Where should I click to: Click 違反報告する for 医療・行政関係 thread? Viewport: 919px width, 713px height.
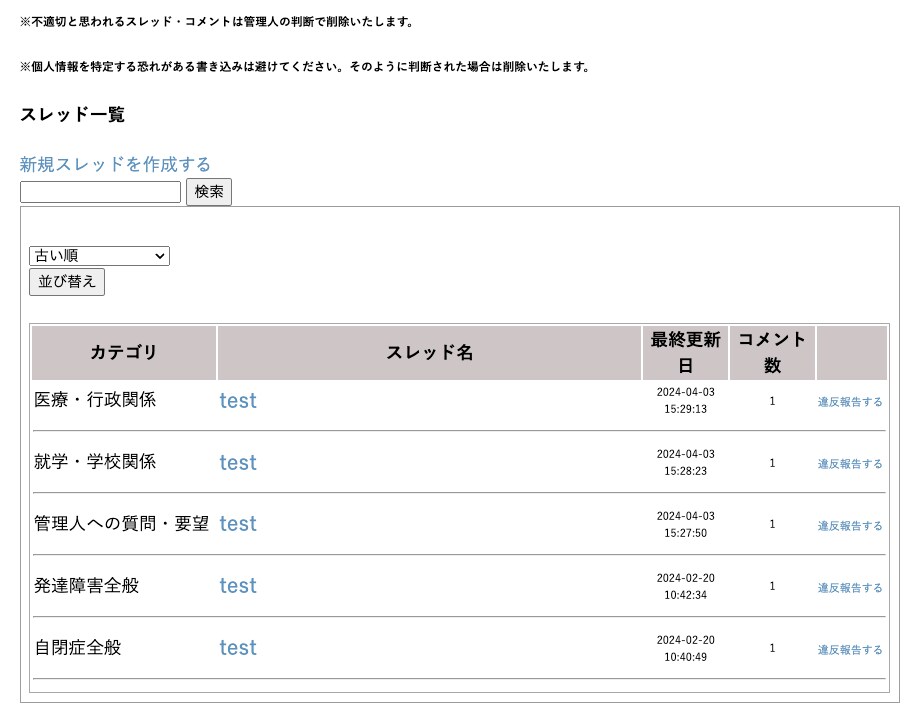pyautogui.click(x=850, y=402)
